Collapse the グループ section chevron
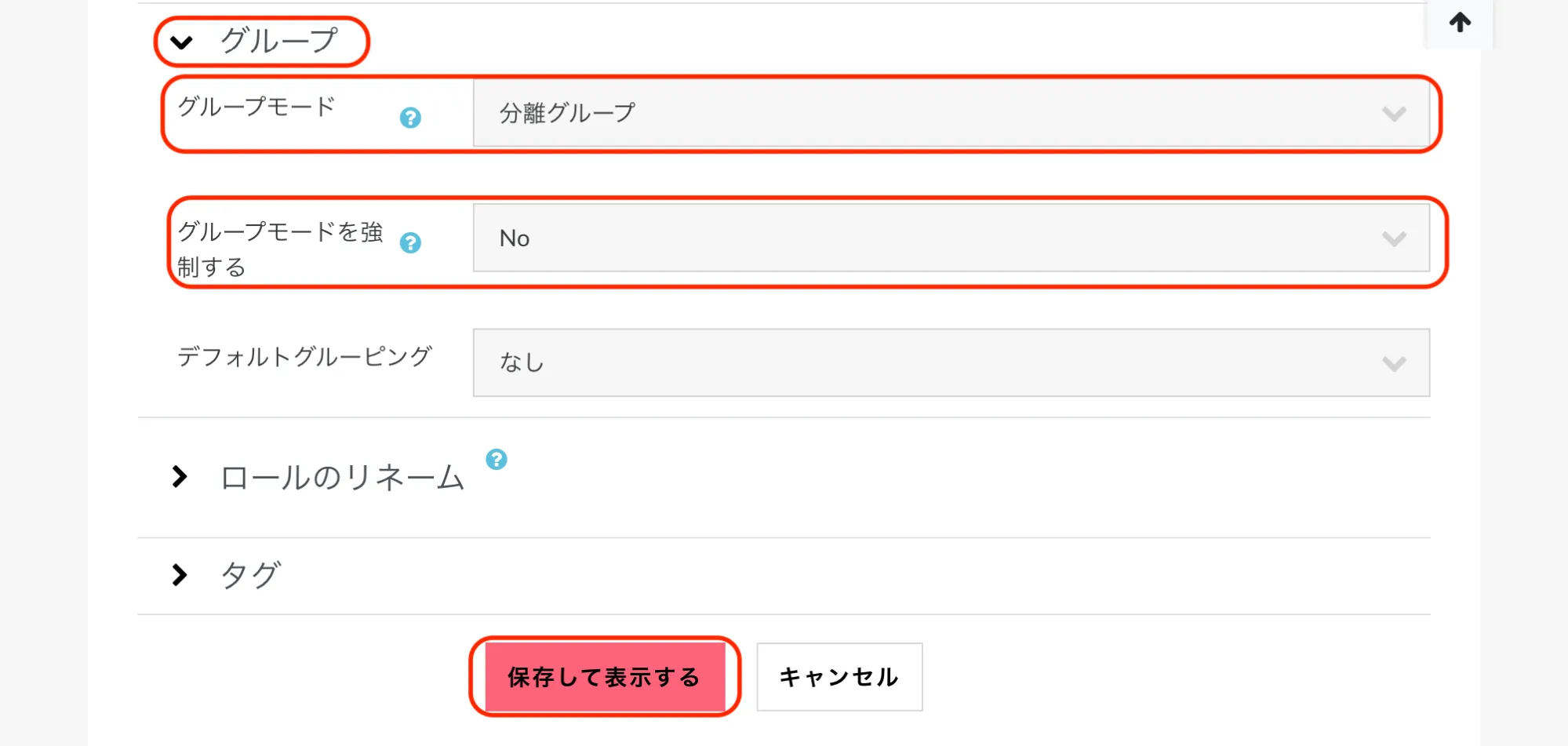The image size is (1568, 746). pos(181,42)
